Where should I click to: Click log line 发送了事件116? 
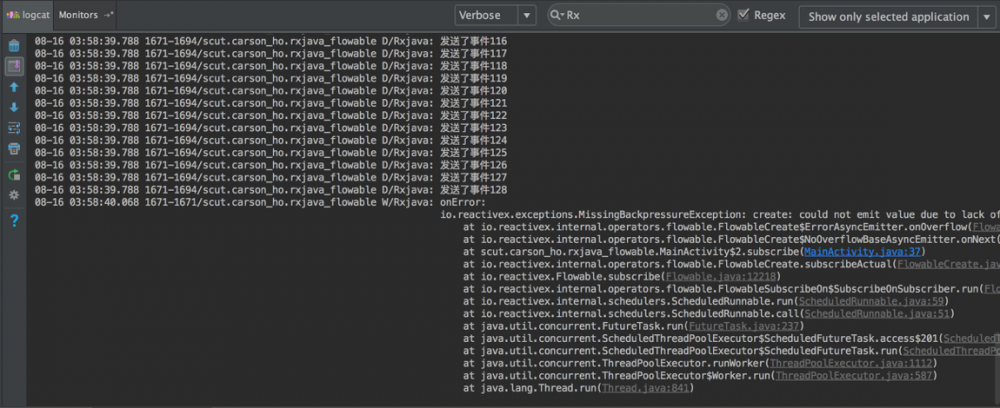click(x=271, y=41)
